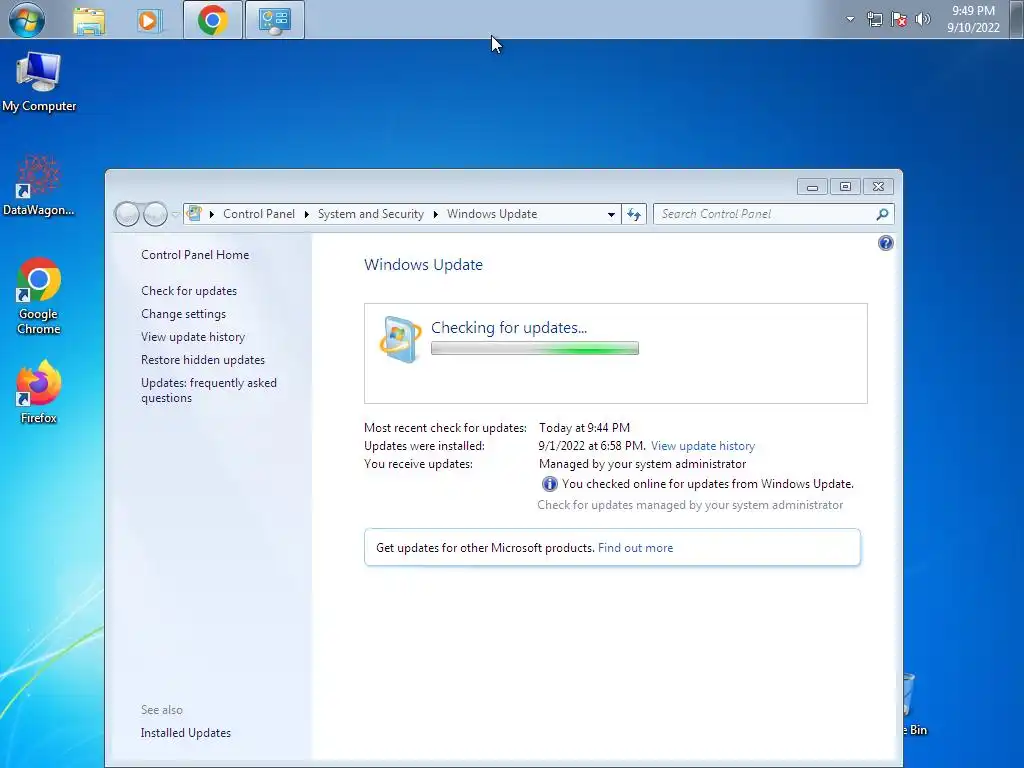
Task: Click the Control Panel icon in address bar
Action: click(195, 214)
